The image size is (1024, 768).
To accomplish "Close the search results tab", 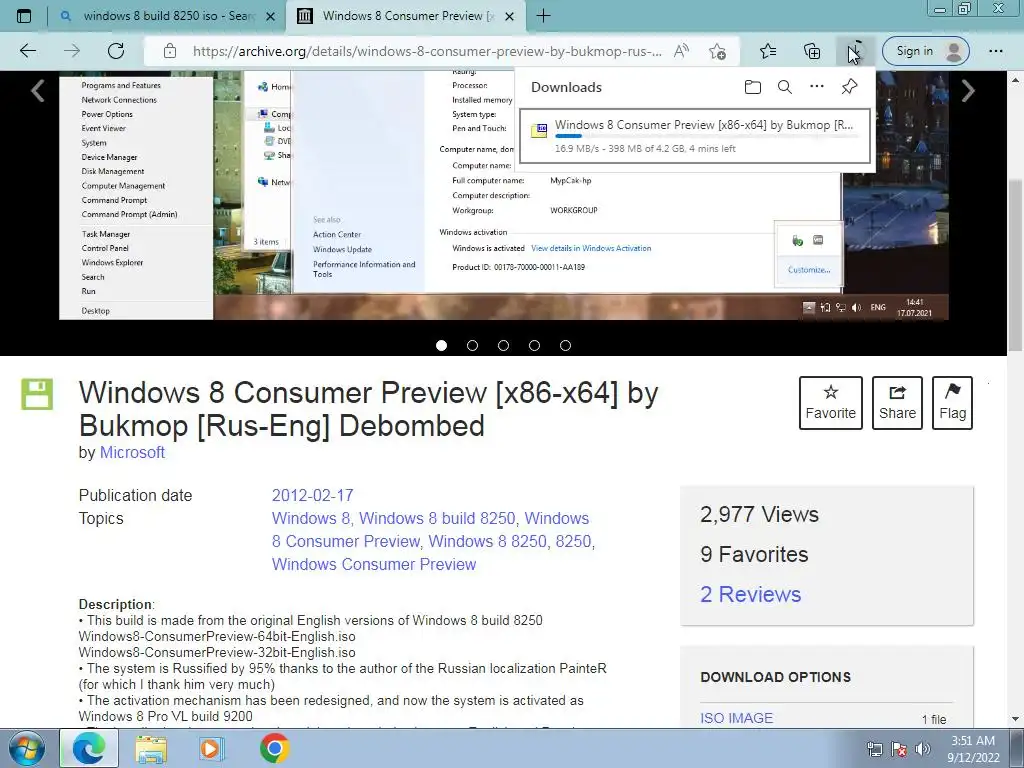I will click(x=270, y=16).
